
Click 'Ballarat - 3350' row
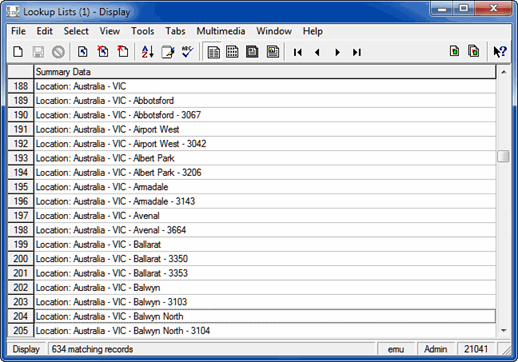[x=265, y=259]
